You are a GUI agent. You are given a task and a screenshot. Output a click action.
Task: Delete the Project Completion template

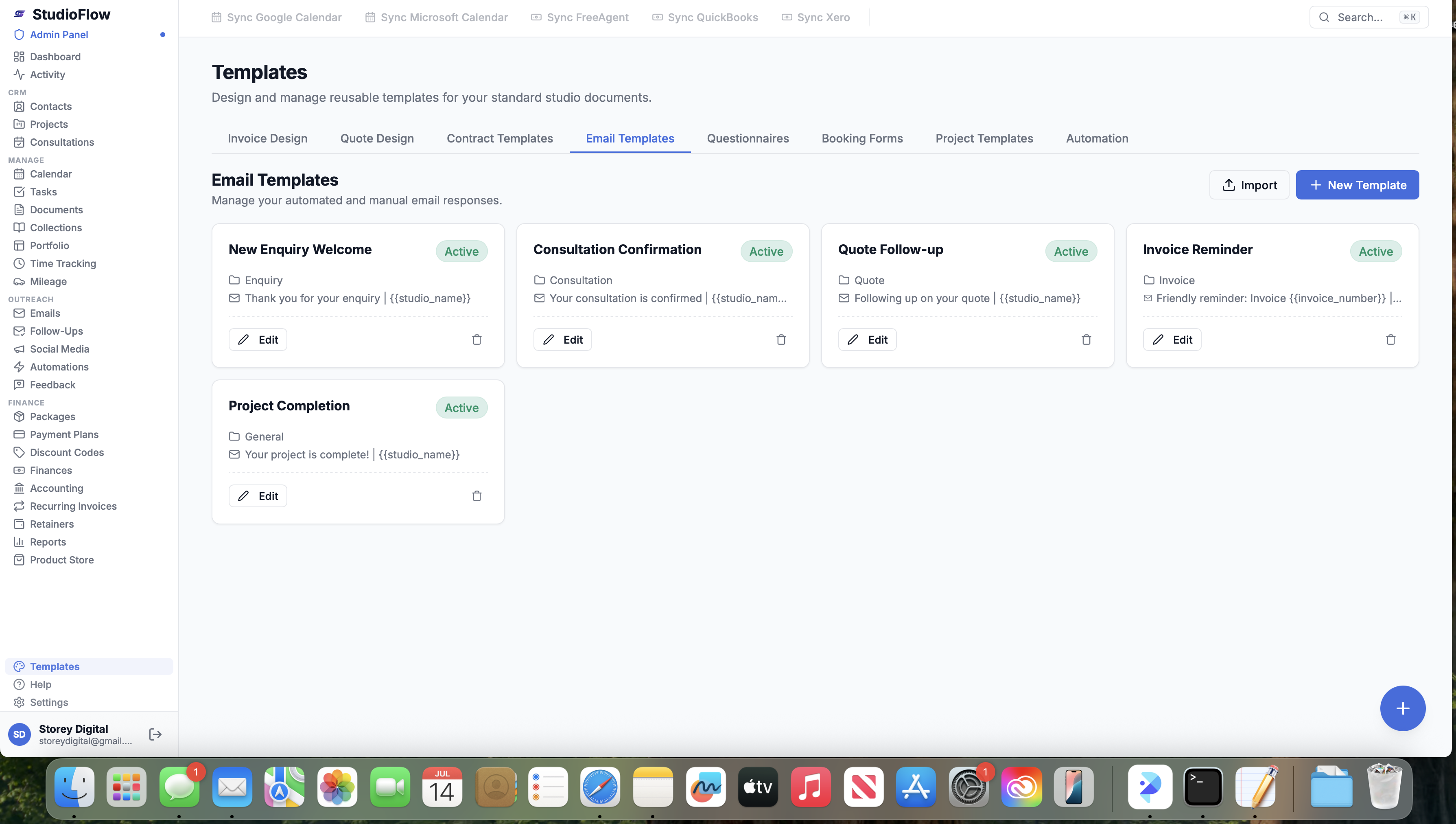click(x=477, y=496)
